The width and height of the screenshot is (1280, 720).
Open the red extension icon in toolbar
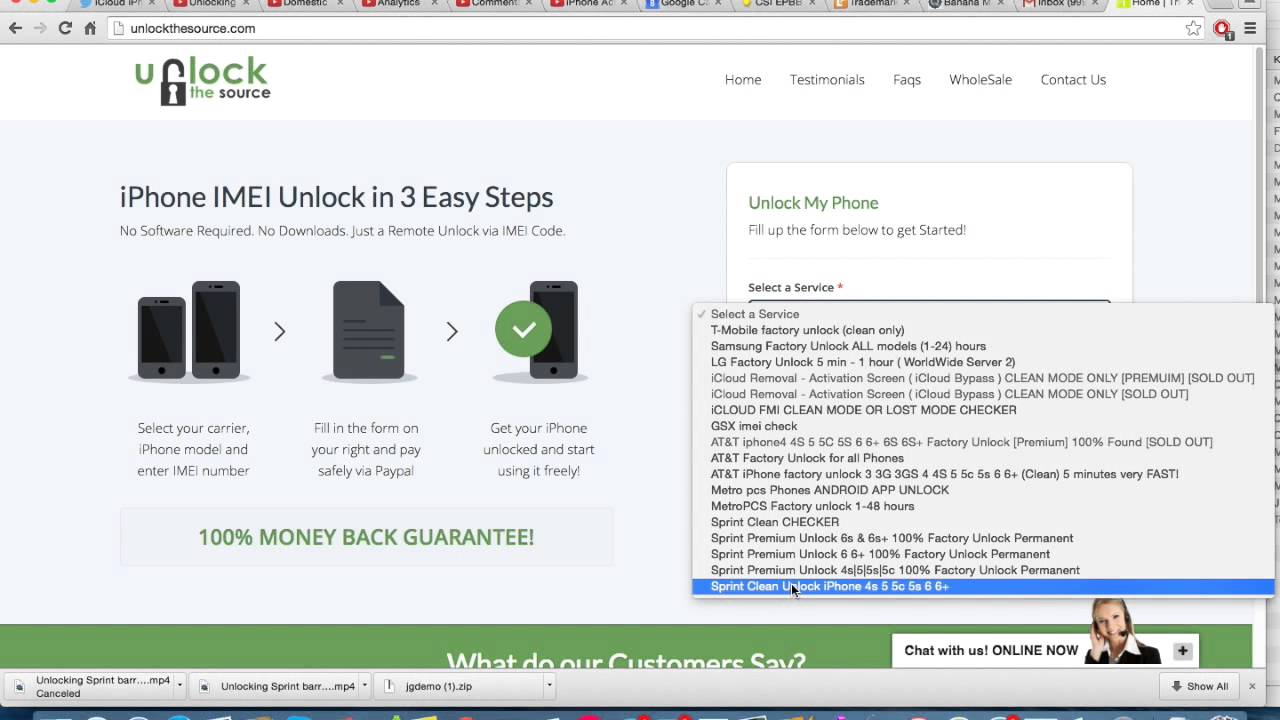(x=1223, y=29)
